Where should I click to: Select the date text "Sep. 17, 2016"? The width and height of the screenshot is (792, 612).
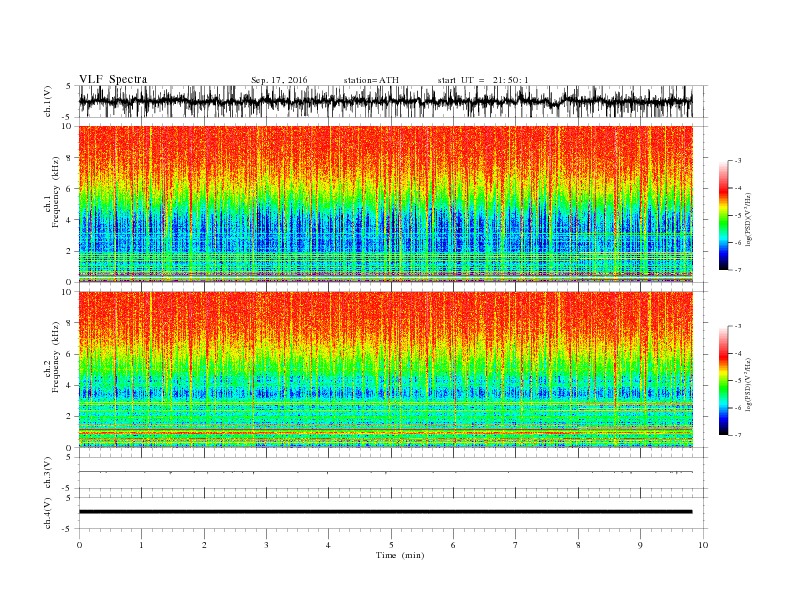[x=279, y=80]
